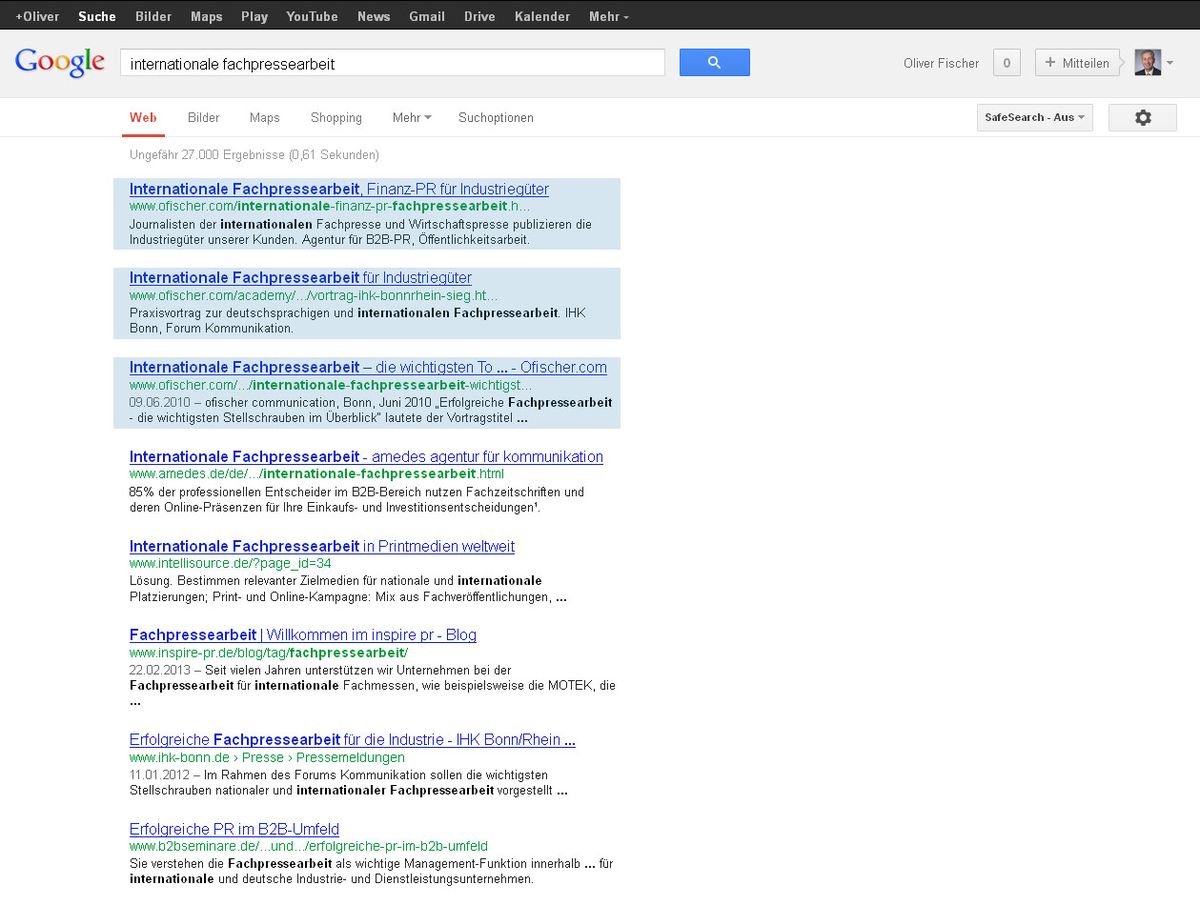The image size is (1200, 905).
Task: Click +Oliver in the top bar
Action: (37, 16)
